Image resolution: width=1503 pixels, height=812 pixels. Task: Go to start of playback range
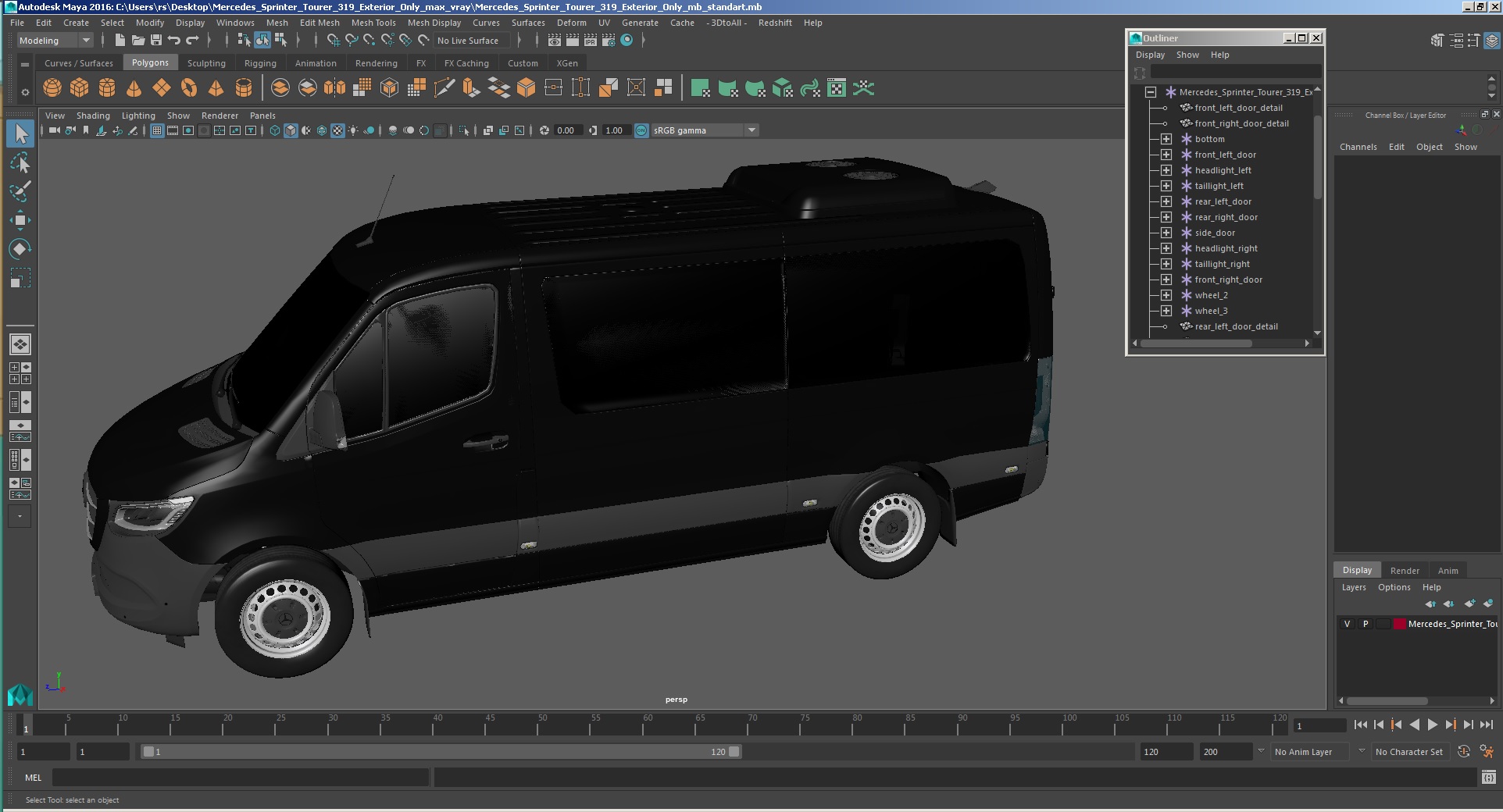pos(1360,725)
